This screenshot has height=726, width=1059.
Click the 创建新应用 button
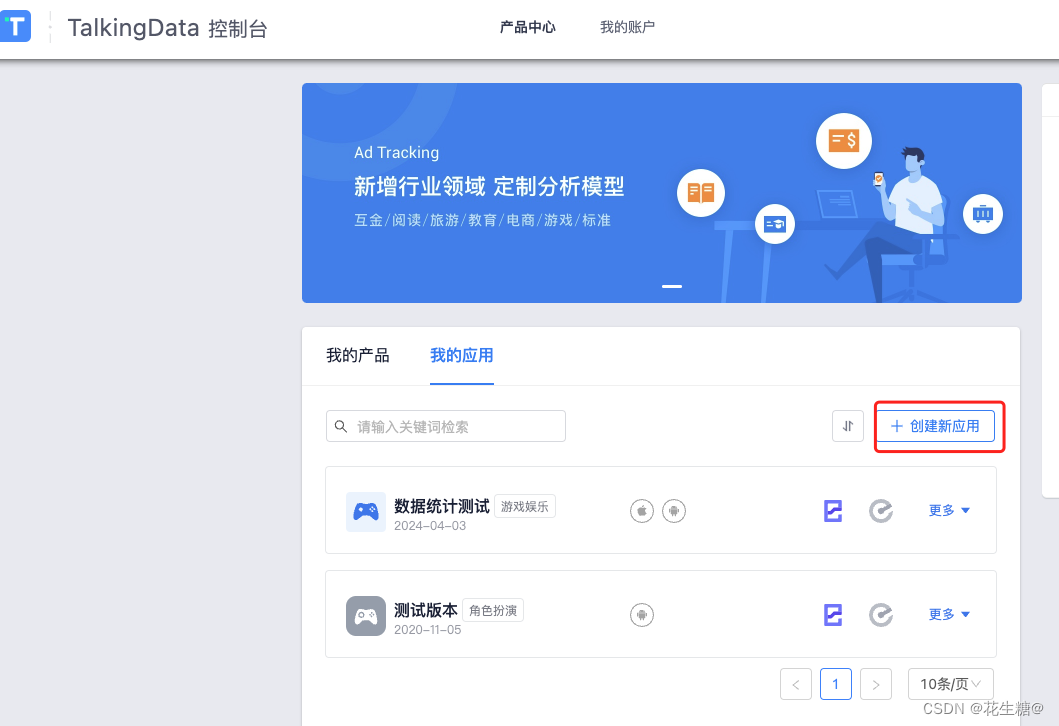pos(937,425)
